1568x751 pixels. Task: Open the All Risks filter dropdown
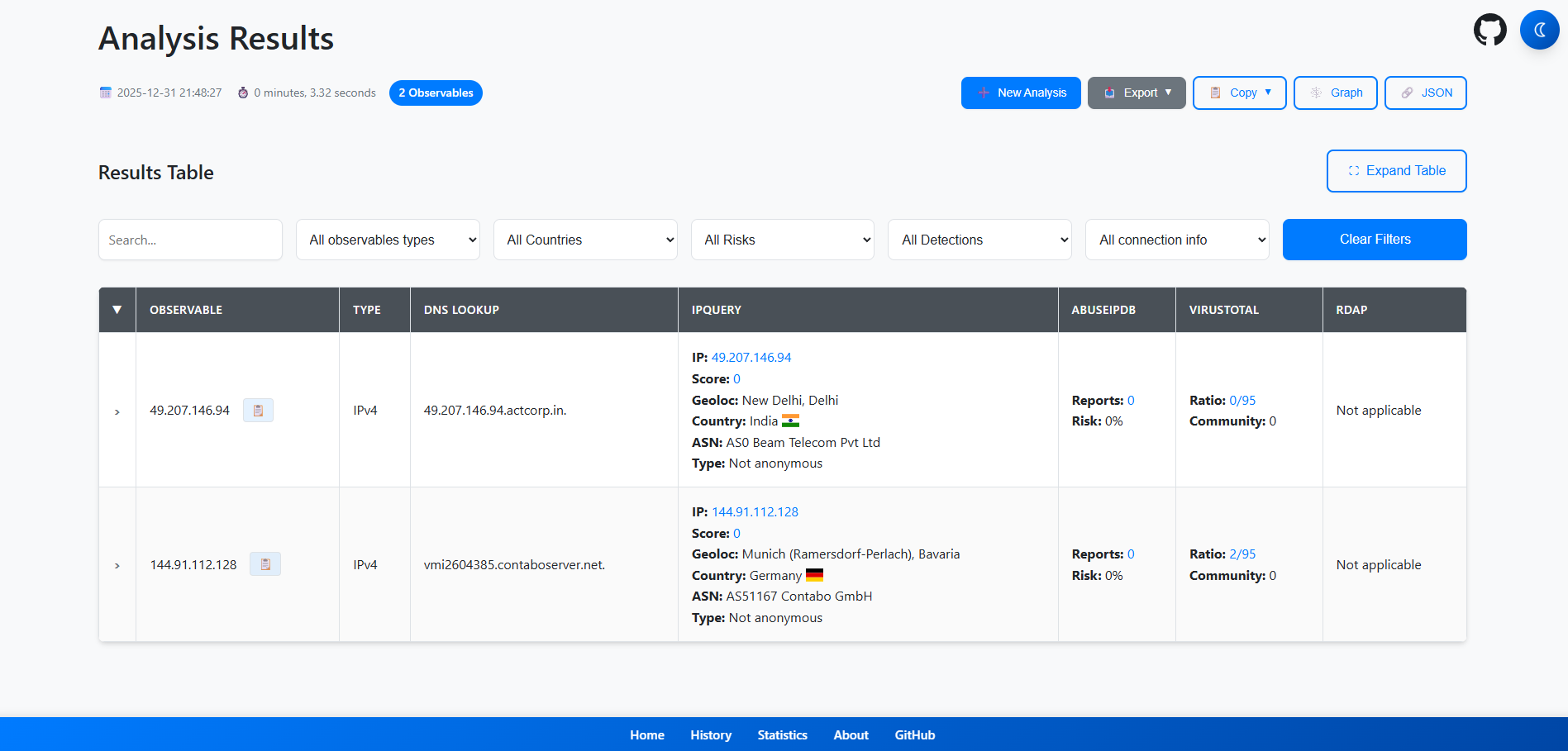point(782,240)
